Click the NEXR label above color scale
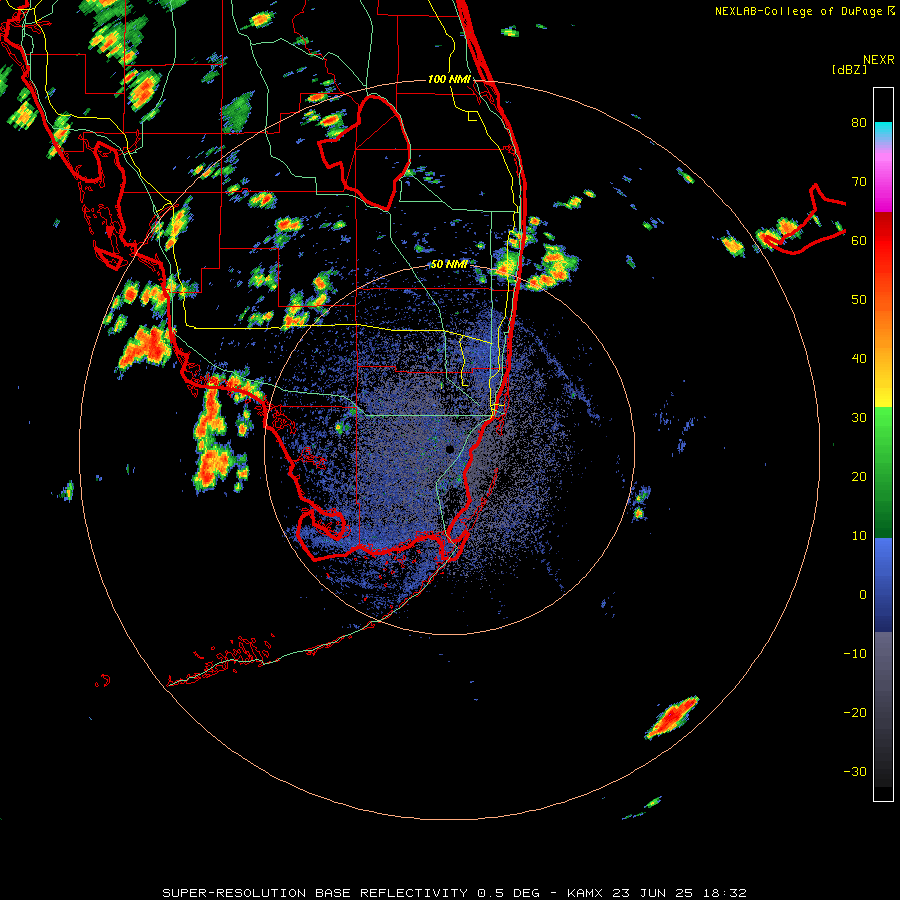900x900 pixels. tap(879, 60)
